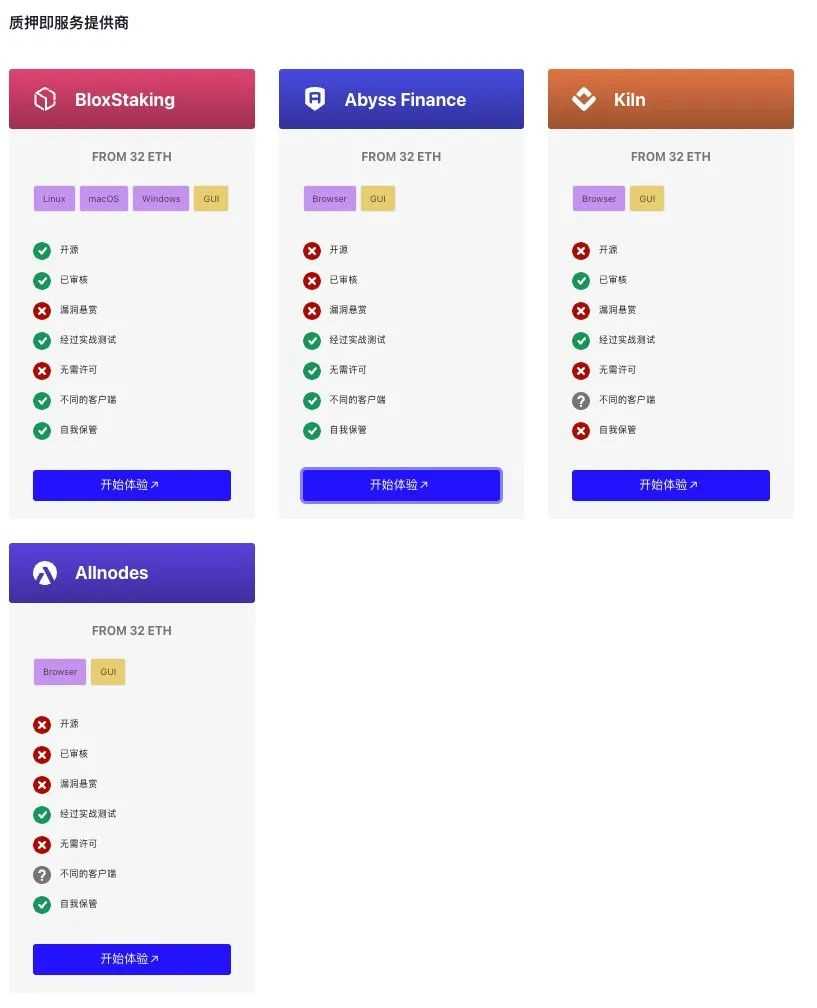Screen dimensions: 817x1008
Task: Click the Allnodes logo icon
Action: [x=43, y=572]
